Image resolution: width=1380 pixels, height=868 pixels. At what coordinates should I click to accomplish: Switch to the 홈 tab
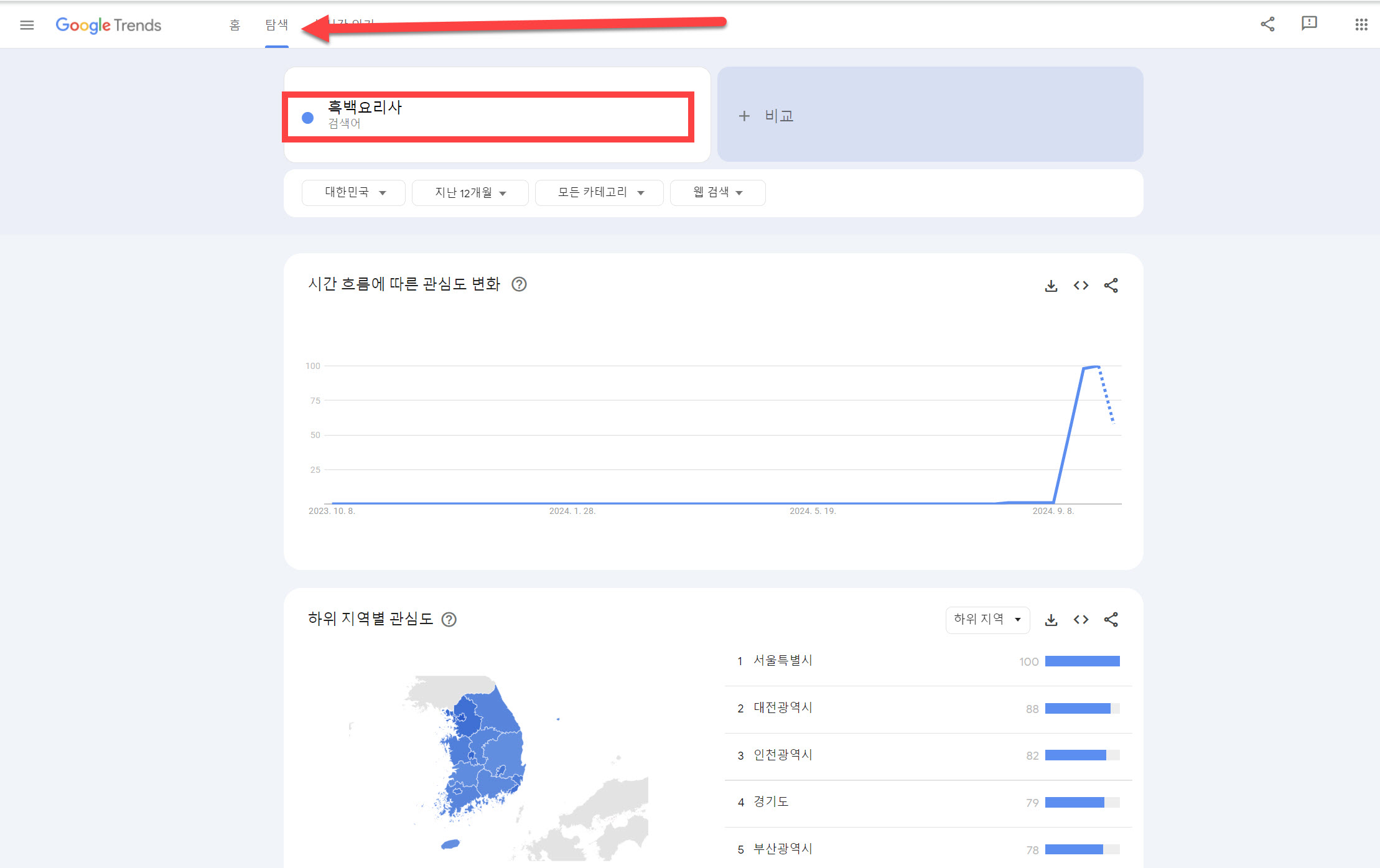[x=235, y=25]
